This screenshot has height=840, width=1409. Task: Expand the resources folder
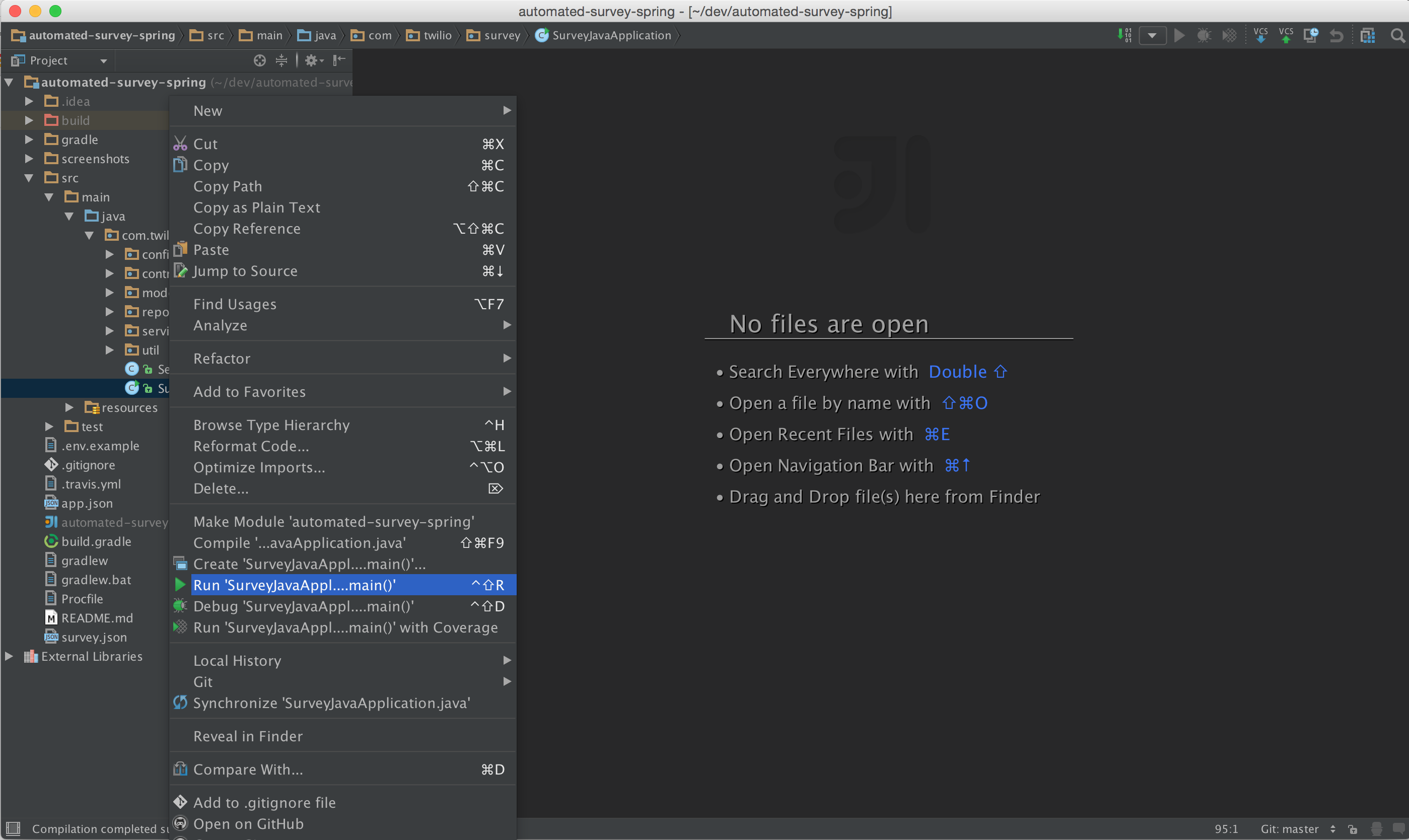coord(69,407)
